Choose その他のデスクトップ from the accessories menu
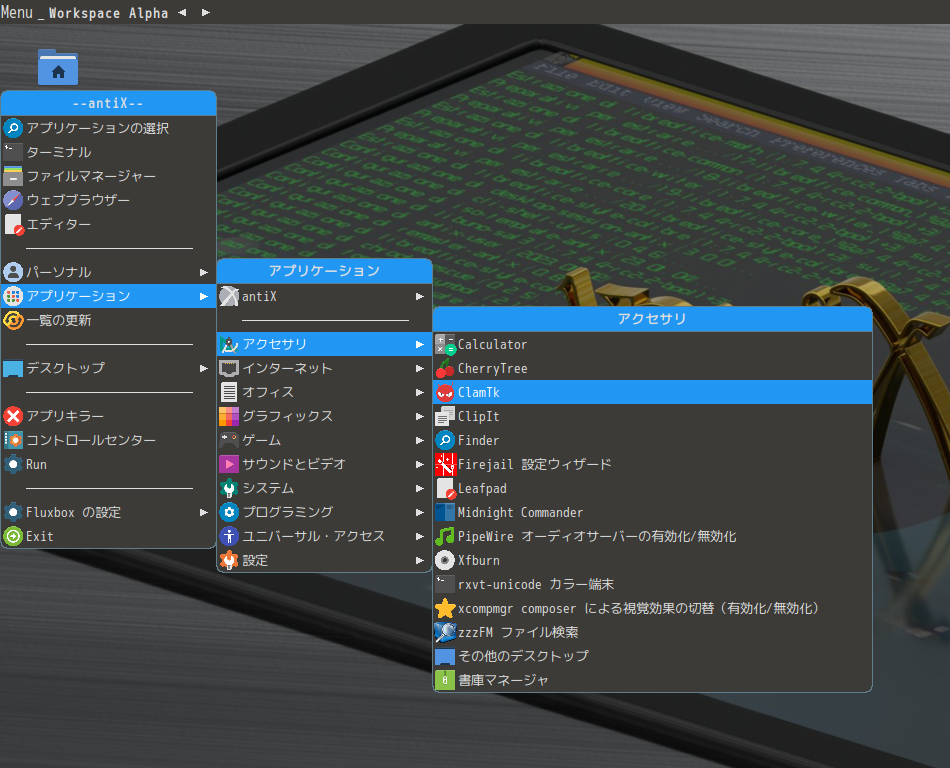 653,656
